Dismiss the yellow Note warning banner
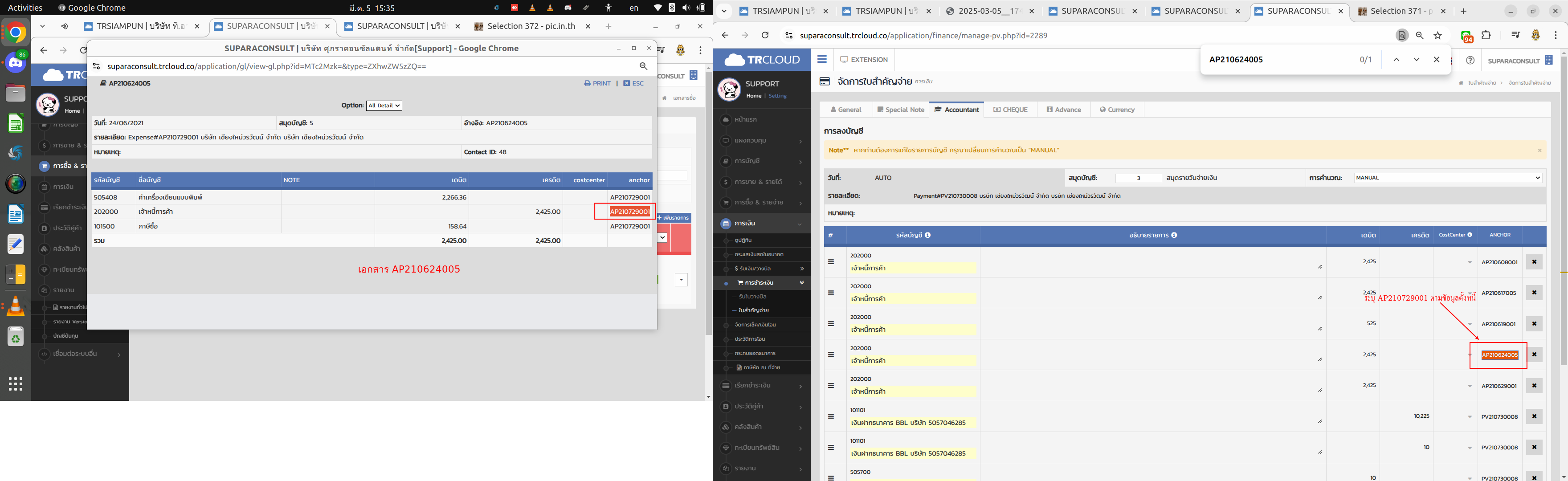This screenshot has height=481, width=1568. [1539, 151]
